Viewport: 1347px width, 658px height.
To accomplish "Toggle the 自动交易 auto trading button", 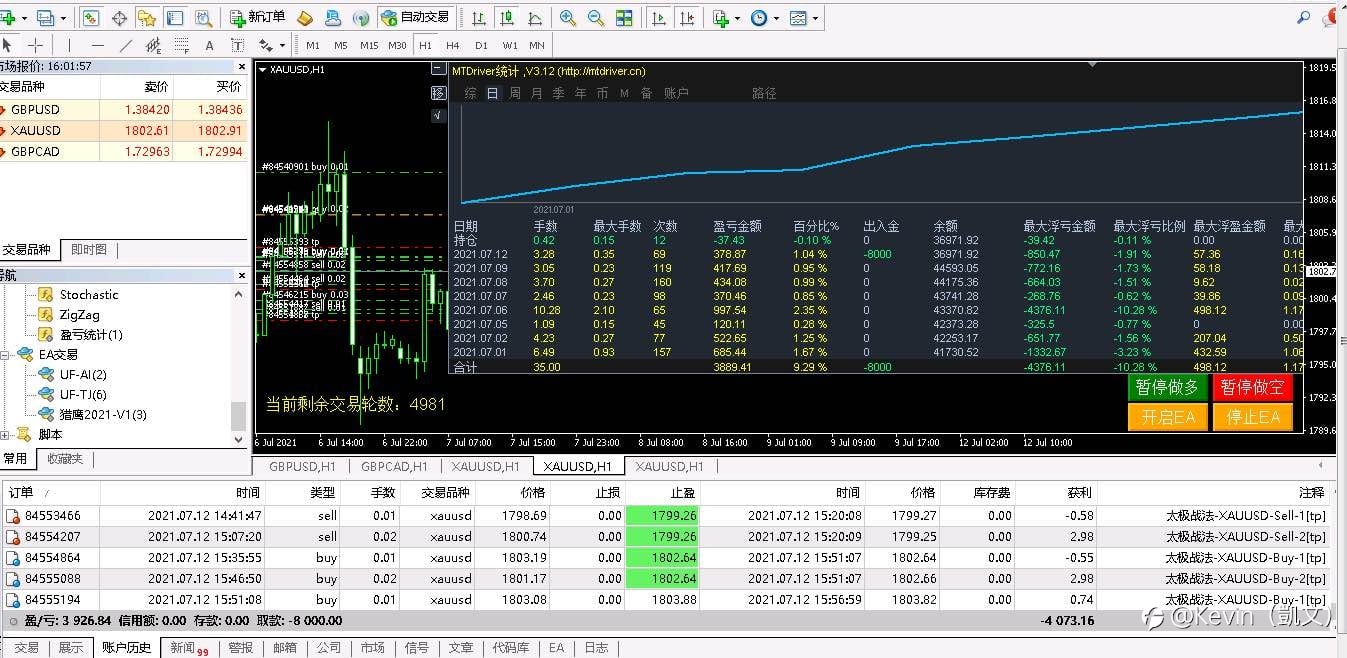I will tap(416, 18).
